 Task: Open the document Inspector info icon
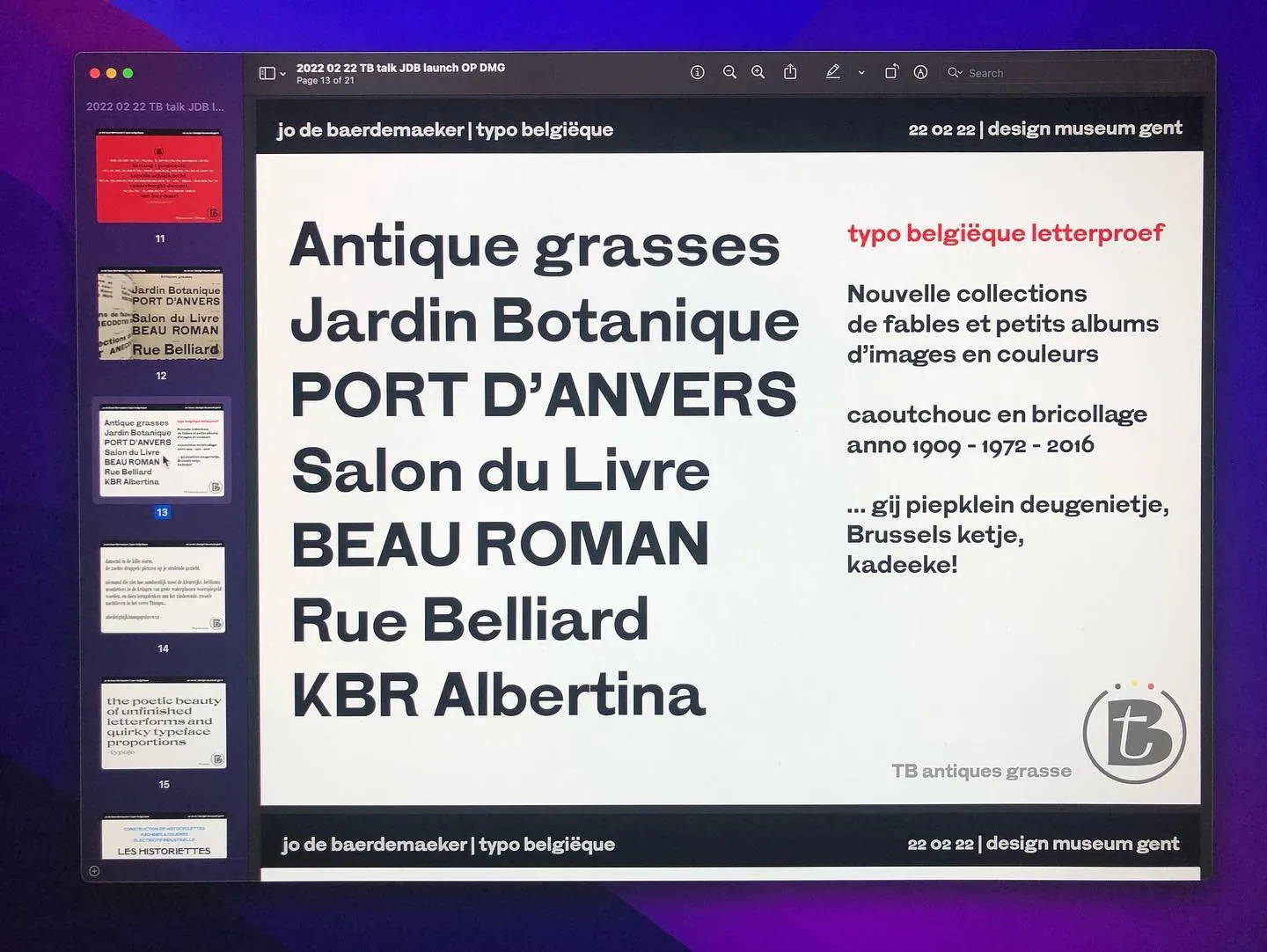tap(697, 72)
